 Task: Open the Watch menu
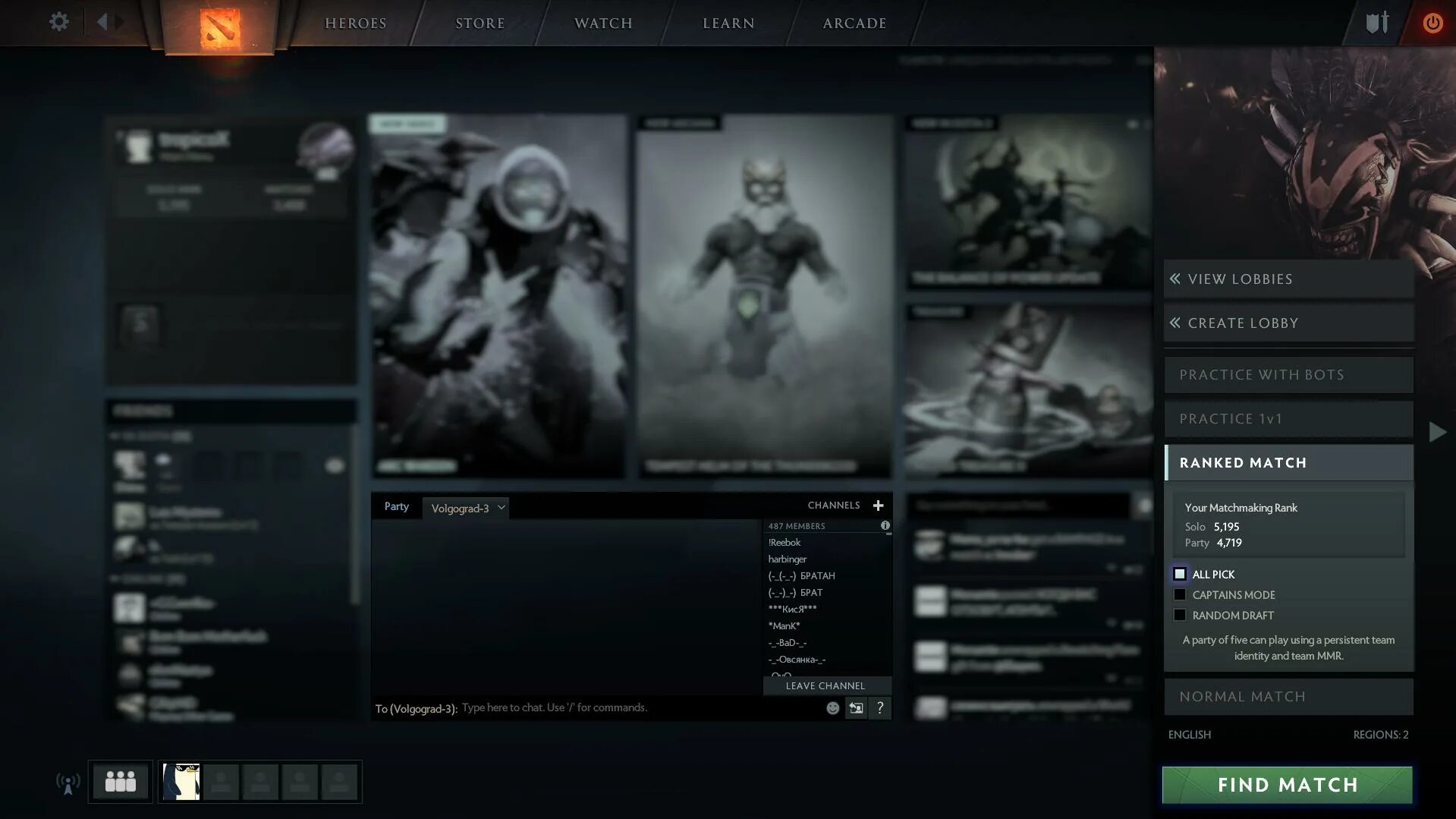tap(603, 24)
